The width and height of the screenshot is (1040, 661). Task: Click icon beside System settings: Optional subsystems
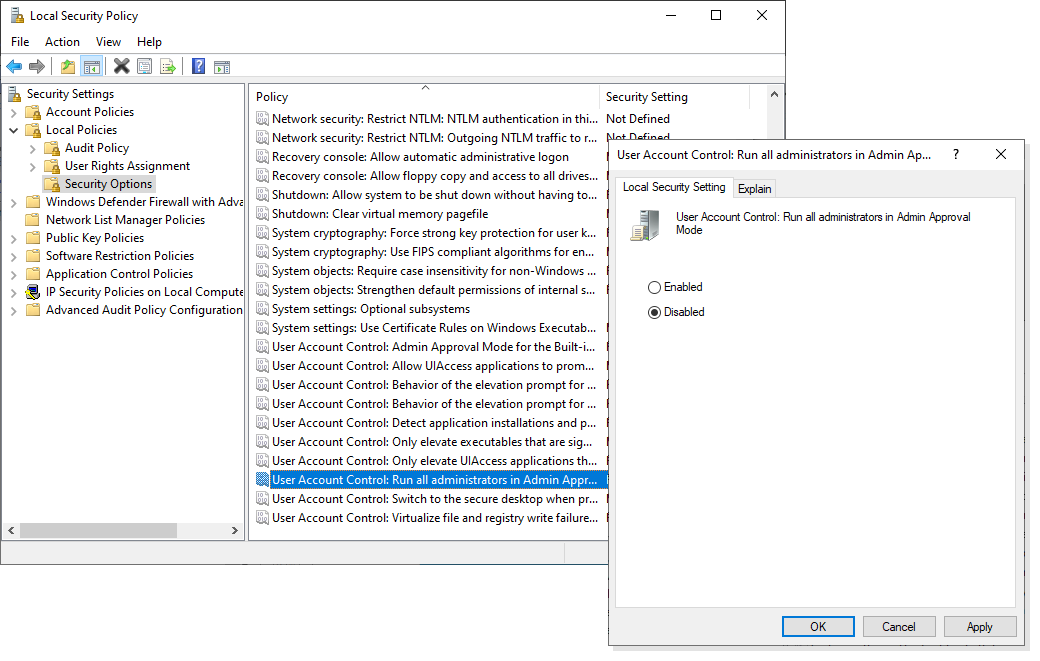(263, 309)
